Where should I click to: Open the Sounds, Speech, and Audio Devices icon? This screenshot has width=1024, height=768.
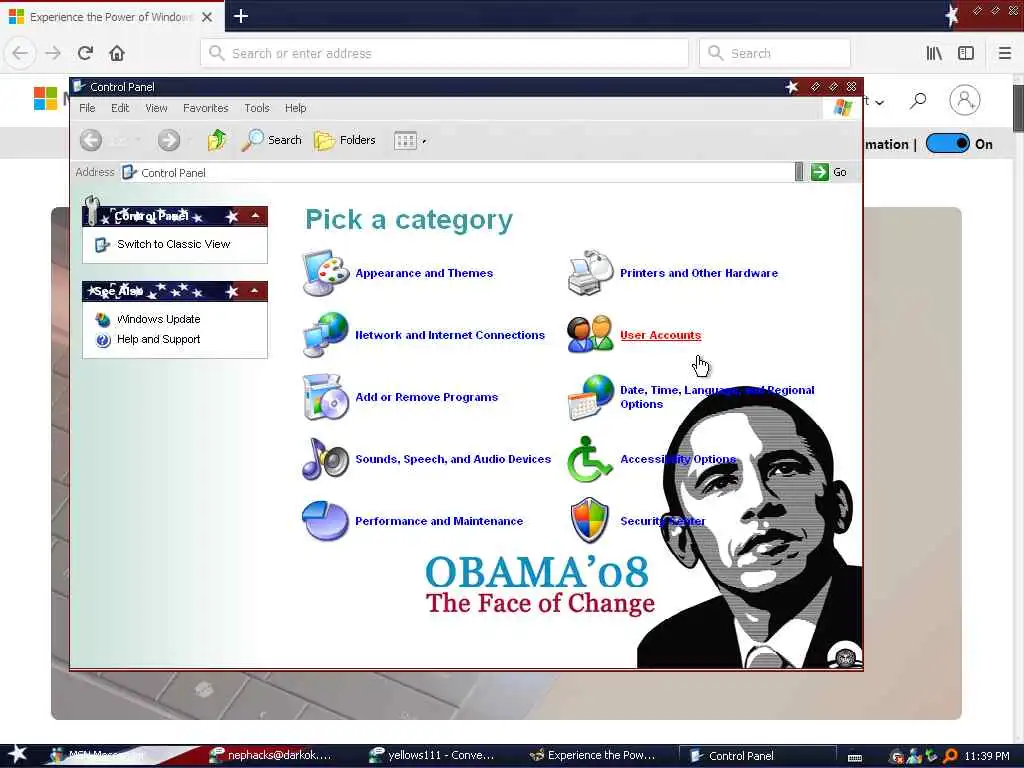(x=325, y=458)
